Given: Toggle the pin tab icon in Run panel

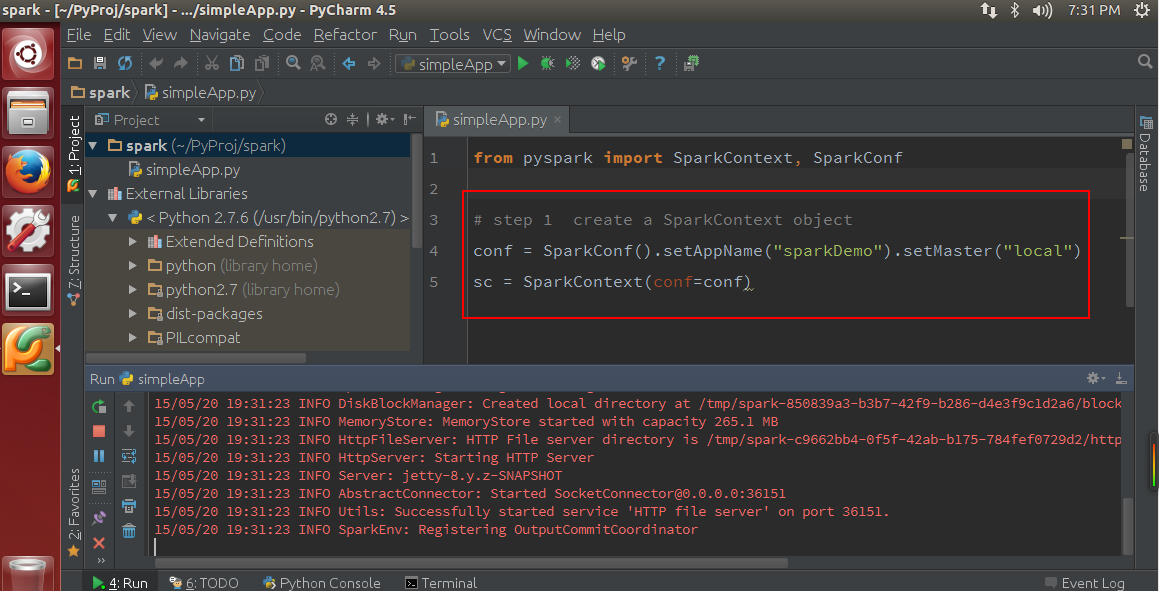Looking at the screenshot, I should pyautogui.click(x=99, y=518).
